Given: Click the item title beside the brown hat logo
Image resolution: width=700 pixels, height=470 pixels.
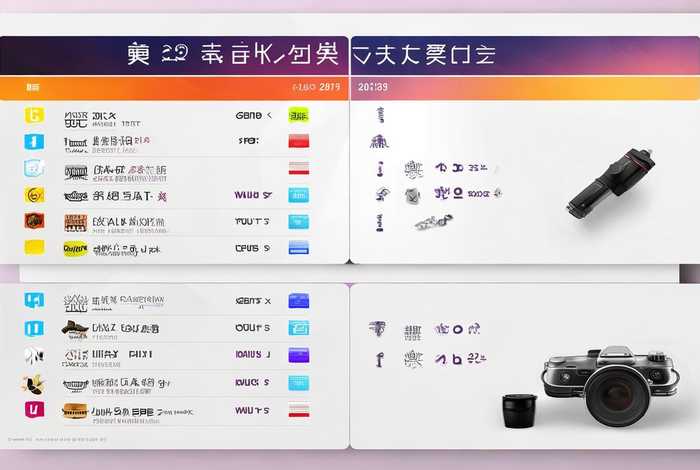Looking at the screenshot, I should point(125,329).
